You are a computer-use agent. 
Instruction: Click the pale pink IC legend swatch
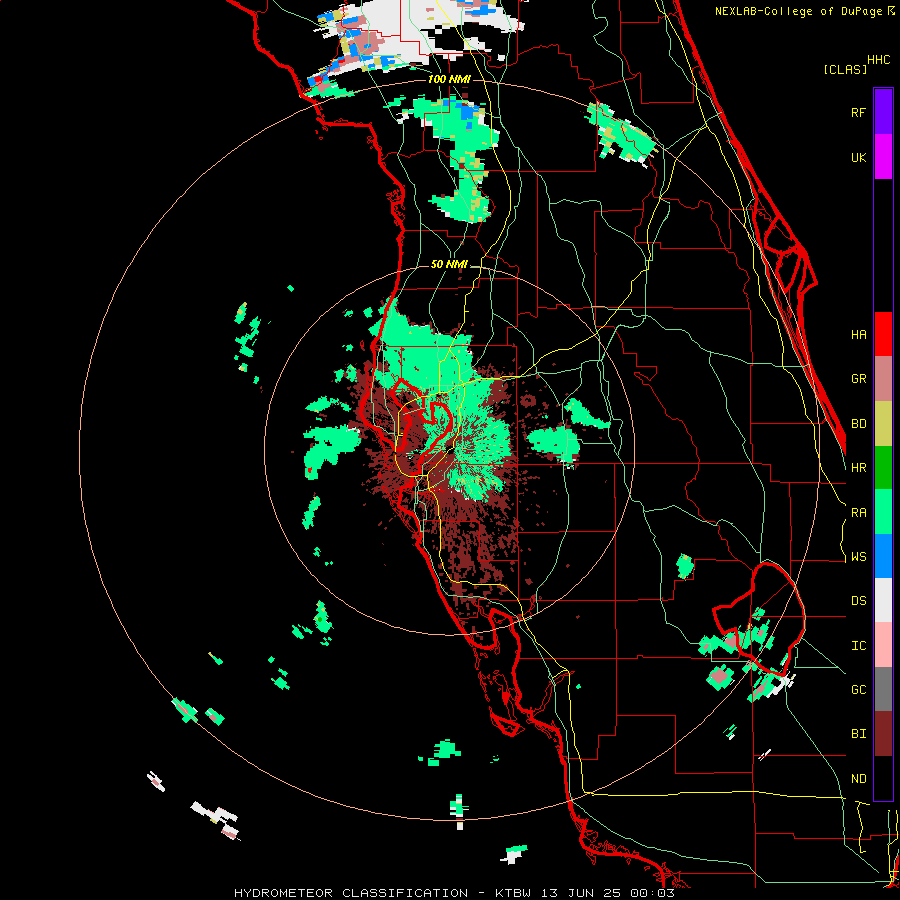(x=883, y=645)
